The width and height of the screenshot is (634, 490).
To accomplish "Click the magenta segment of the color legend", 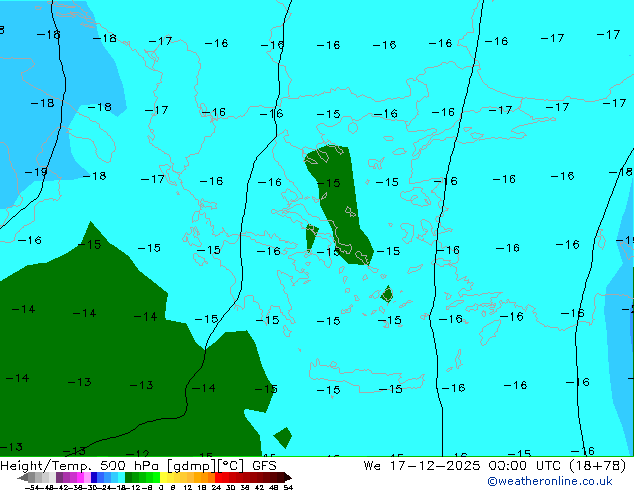I will coord(80,477).
